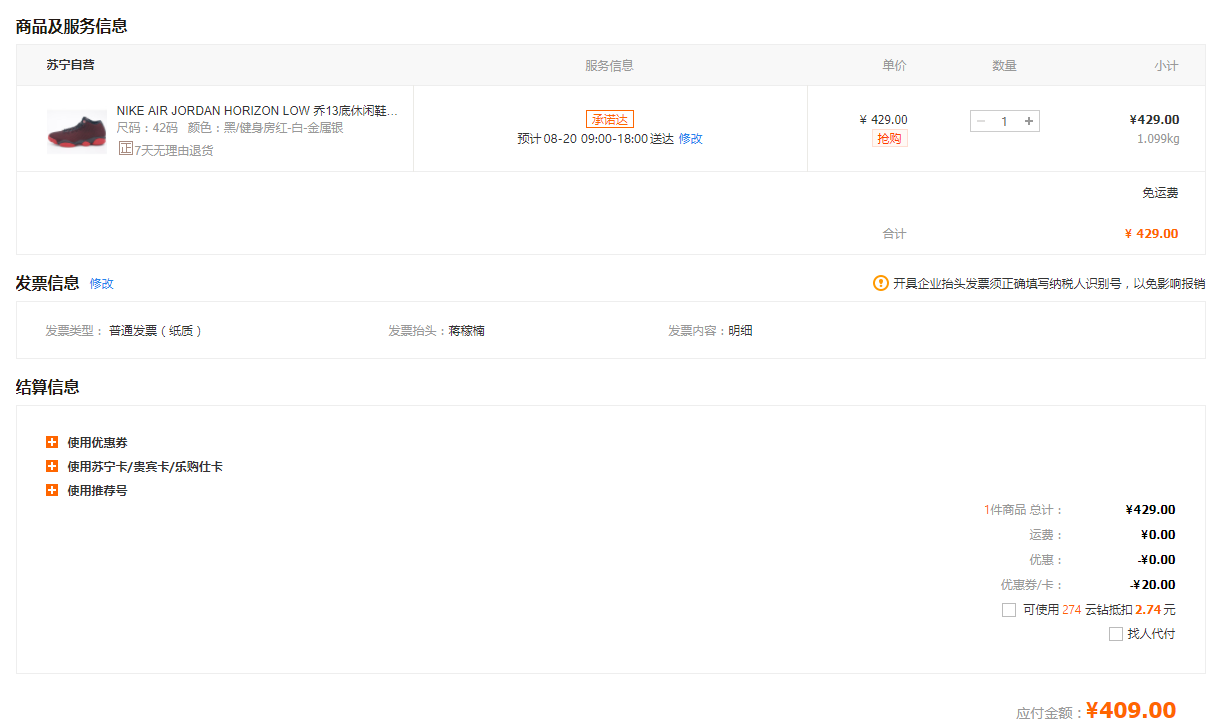Click the 结算信息 section heading
1213x726 pixels.
click(48, 387)
